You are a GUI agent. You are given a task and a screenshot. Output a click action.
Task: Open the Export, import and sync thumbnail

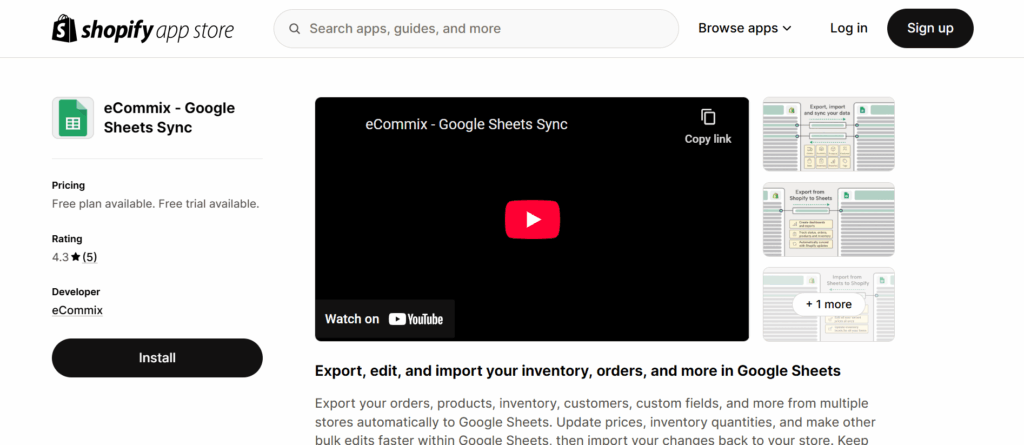coord(829,134)
